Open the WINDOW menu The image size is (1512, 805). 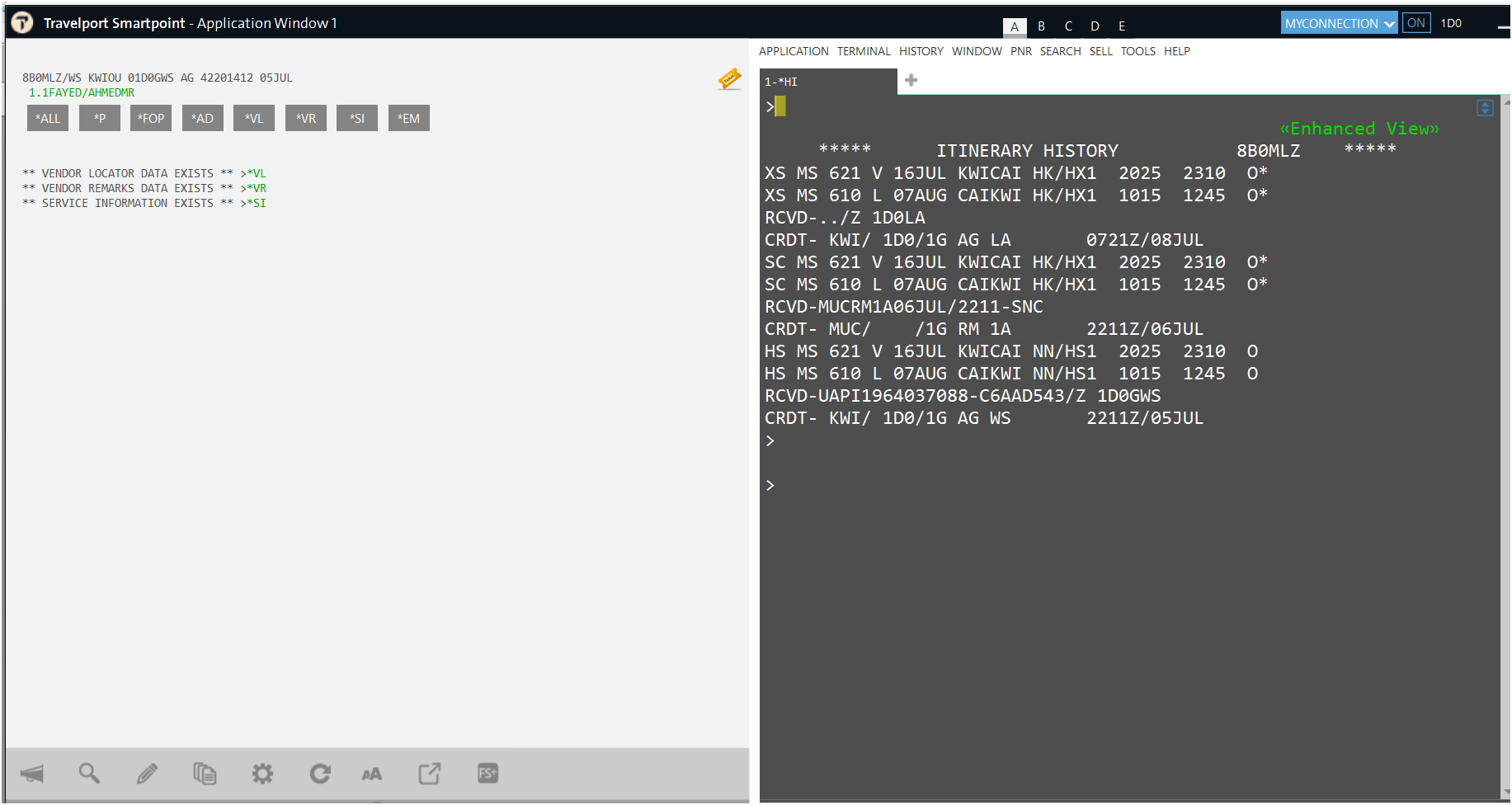[x=977, y=51]
